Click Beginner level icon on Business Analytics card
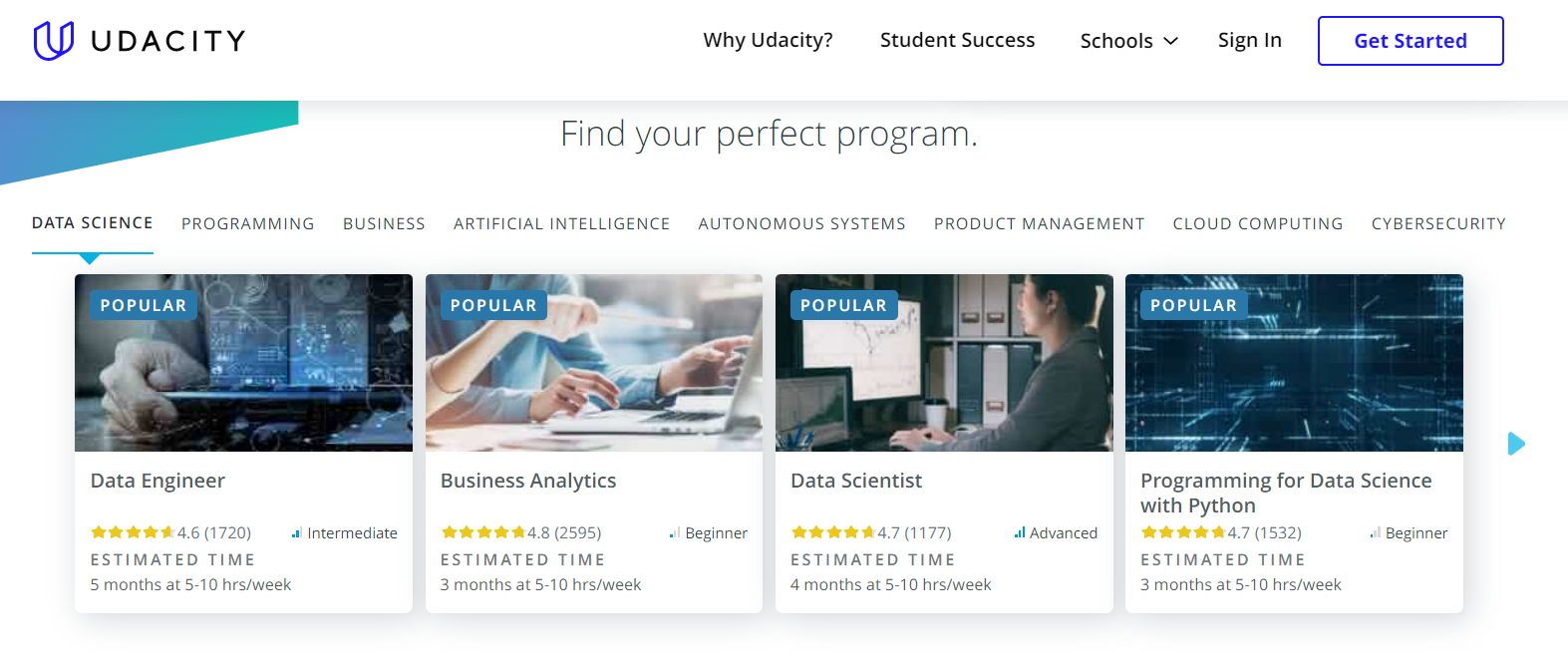 pos(675,533)
